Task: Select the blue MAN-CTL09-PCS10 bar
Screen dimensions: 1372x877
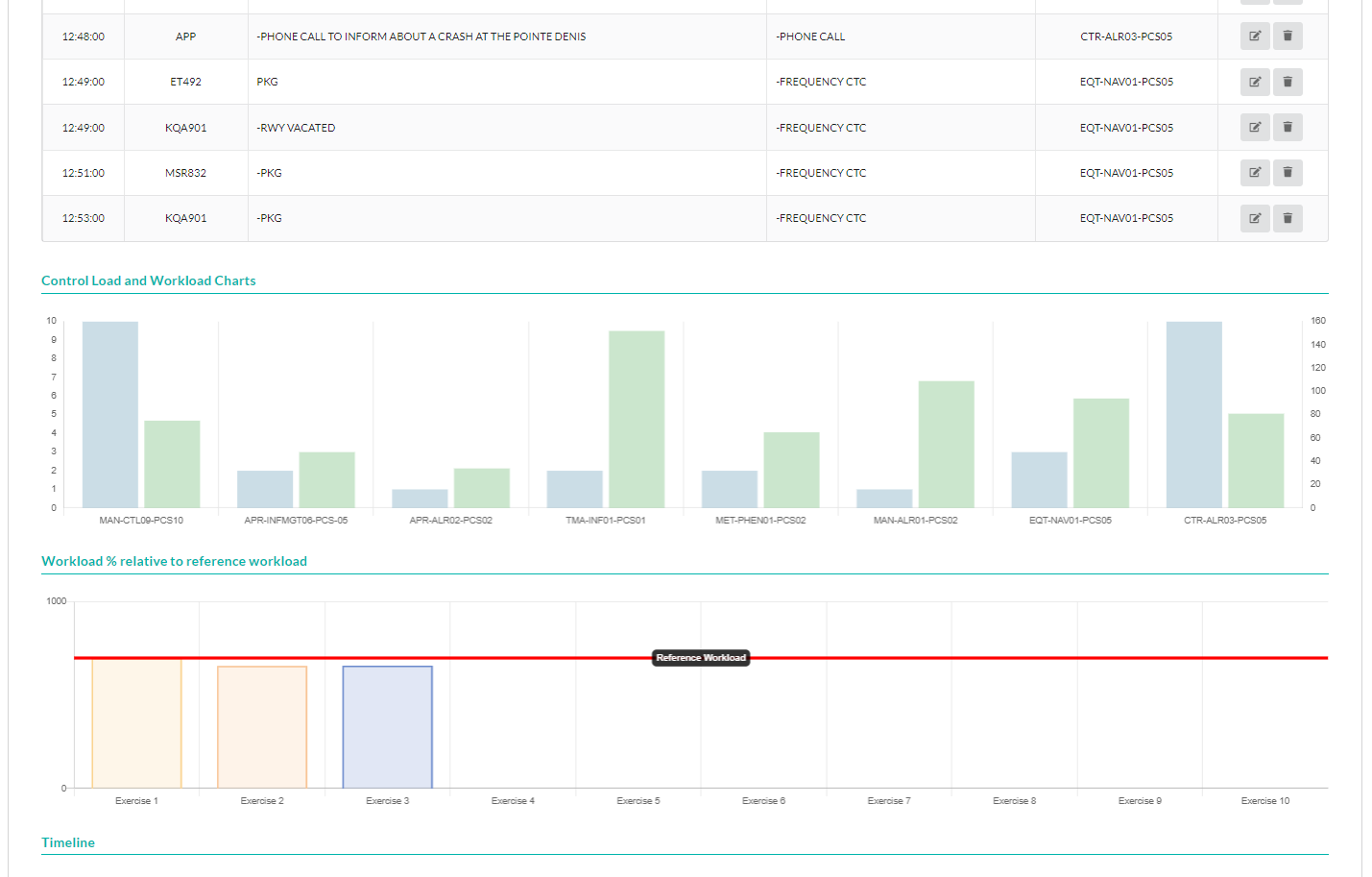Action: (110, 414)
